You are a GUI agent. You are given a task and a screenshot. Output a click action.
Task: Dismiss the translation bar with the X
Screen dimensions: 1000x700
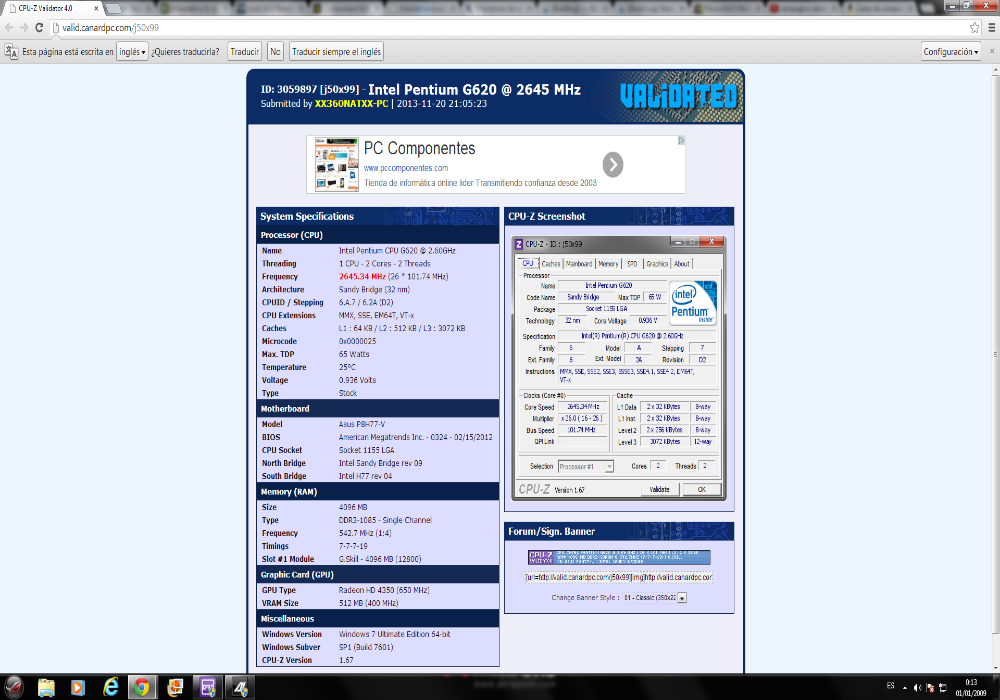tap(992, 51)
